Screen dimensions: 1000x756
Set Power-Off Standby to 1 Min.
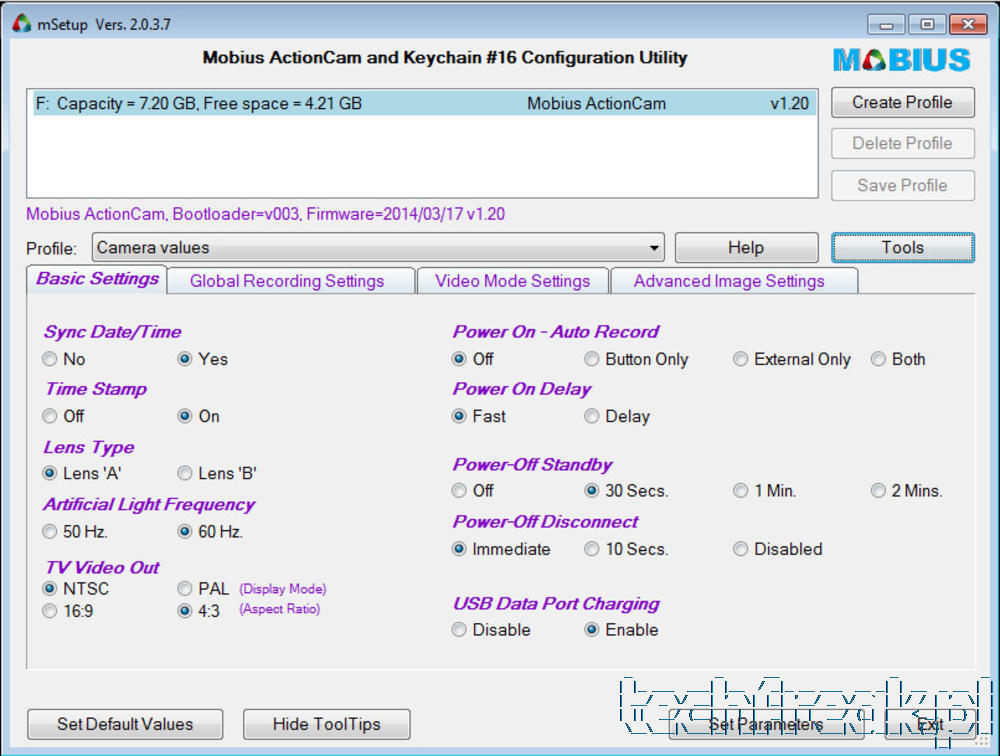(x=740, y=491)
